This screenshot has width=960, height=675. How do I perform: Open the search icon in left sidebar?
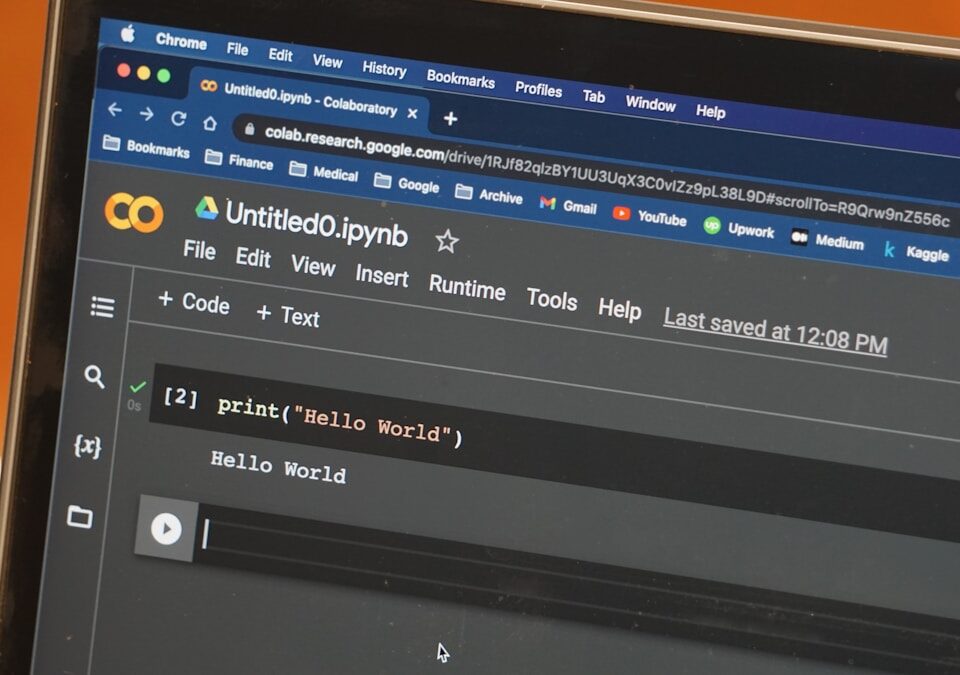tap(94, 377)
